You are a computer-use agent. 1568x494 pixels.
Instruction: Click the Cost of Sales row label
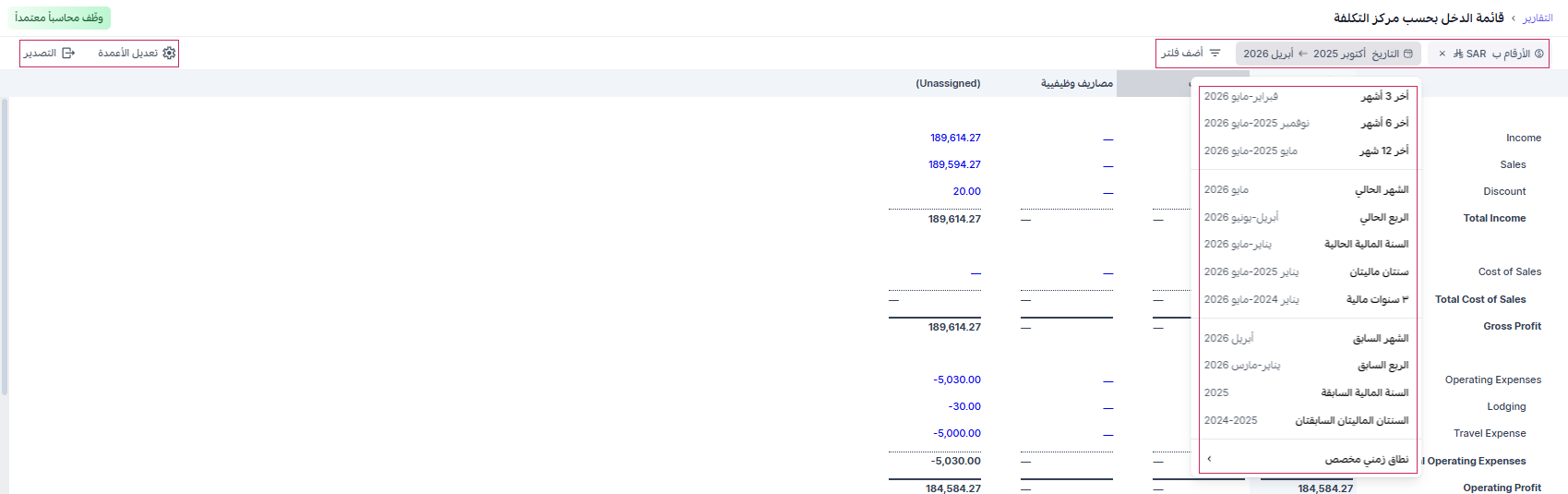tap(1510, 271)
